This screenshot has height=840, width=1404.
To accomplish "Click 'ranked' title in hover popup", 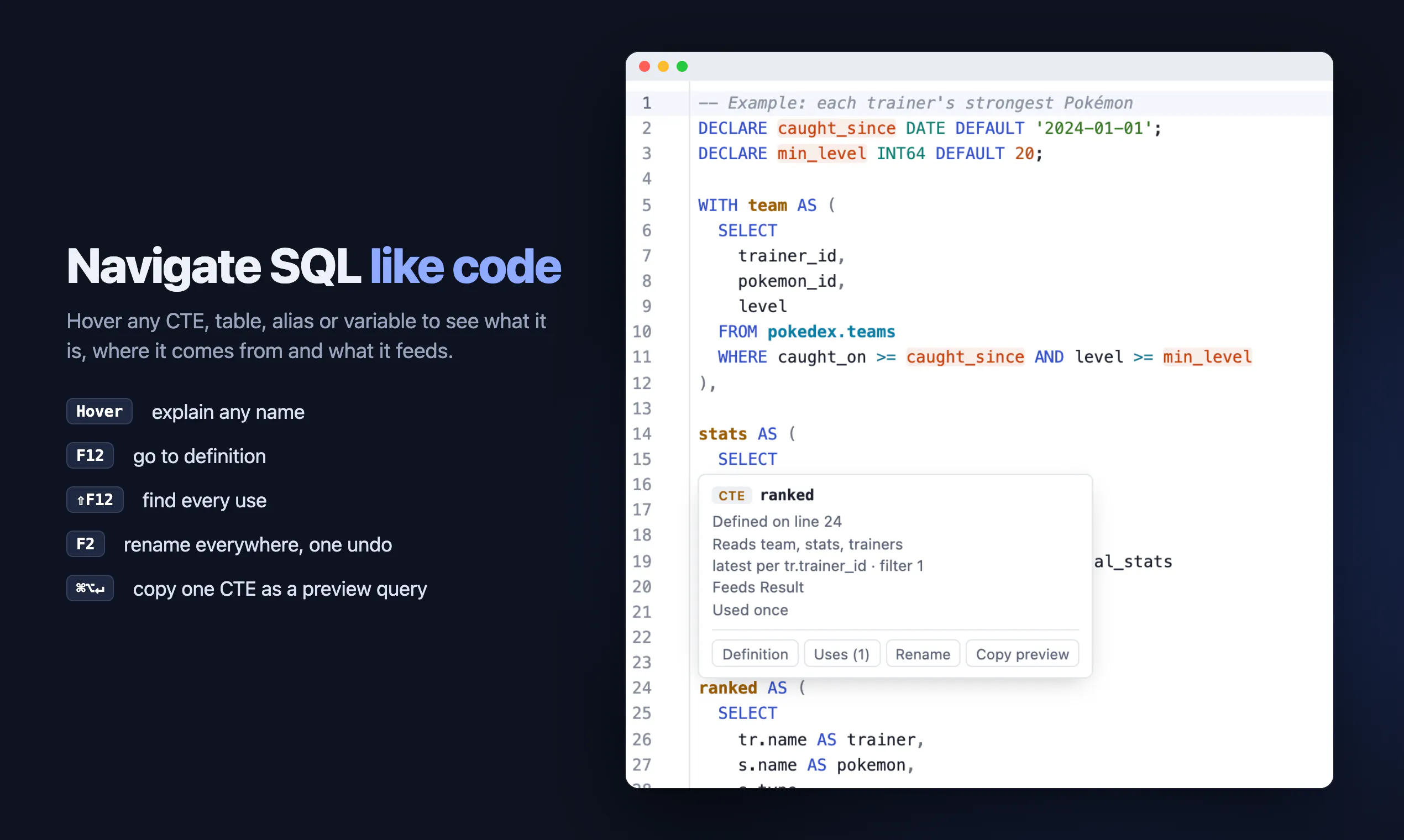I will pos(787,495).
